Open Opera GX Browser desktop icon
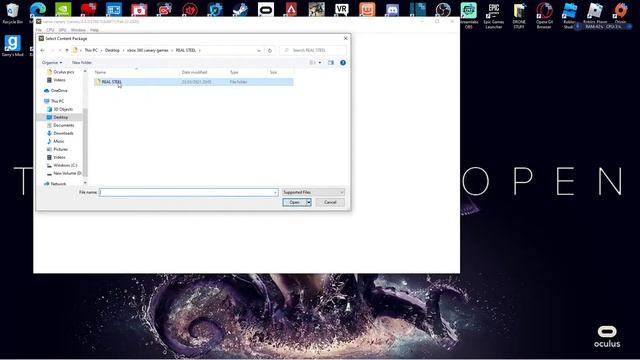 point(544,16)
